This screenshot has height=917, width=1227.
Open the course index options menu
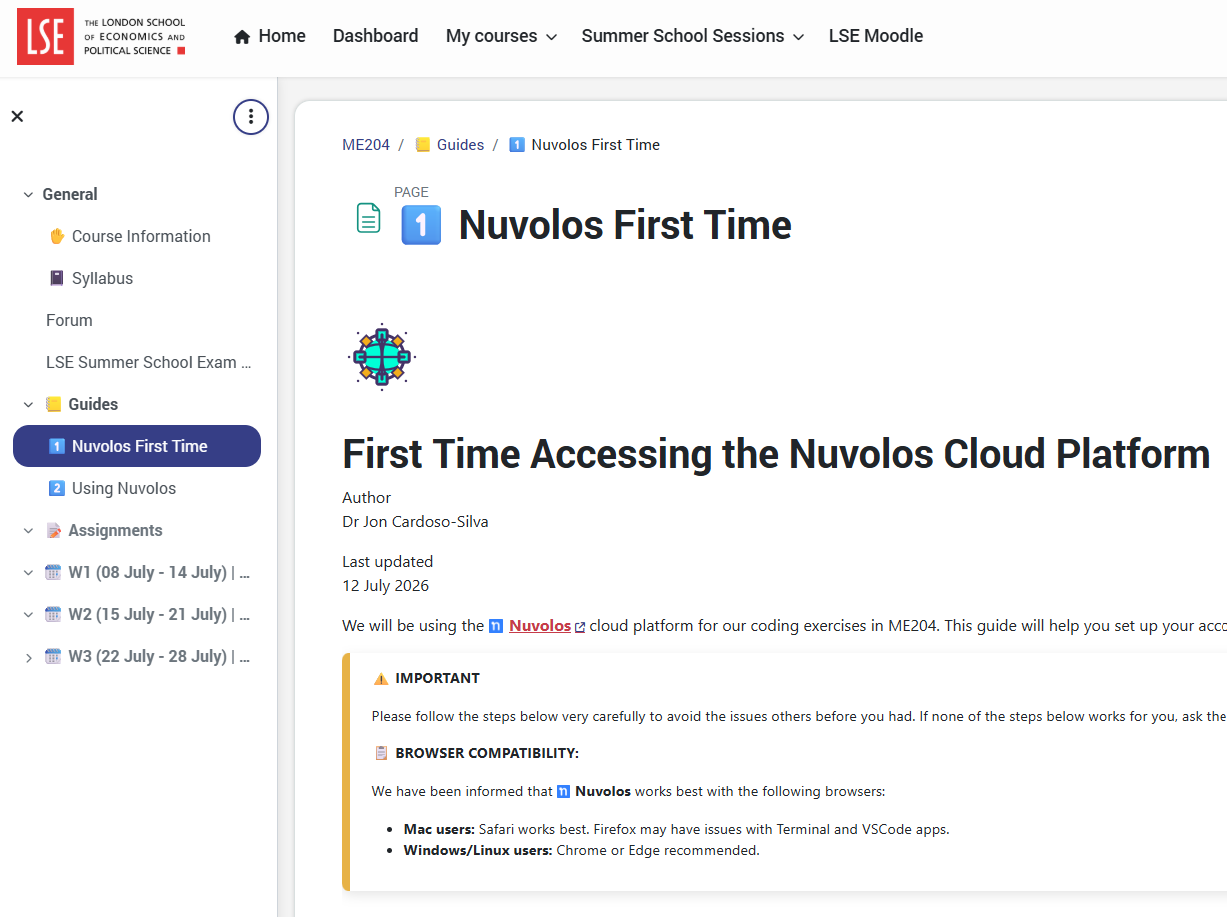pyautogui.click(x=251, y=117)
